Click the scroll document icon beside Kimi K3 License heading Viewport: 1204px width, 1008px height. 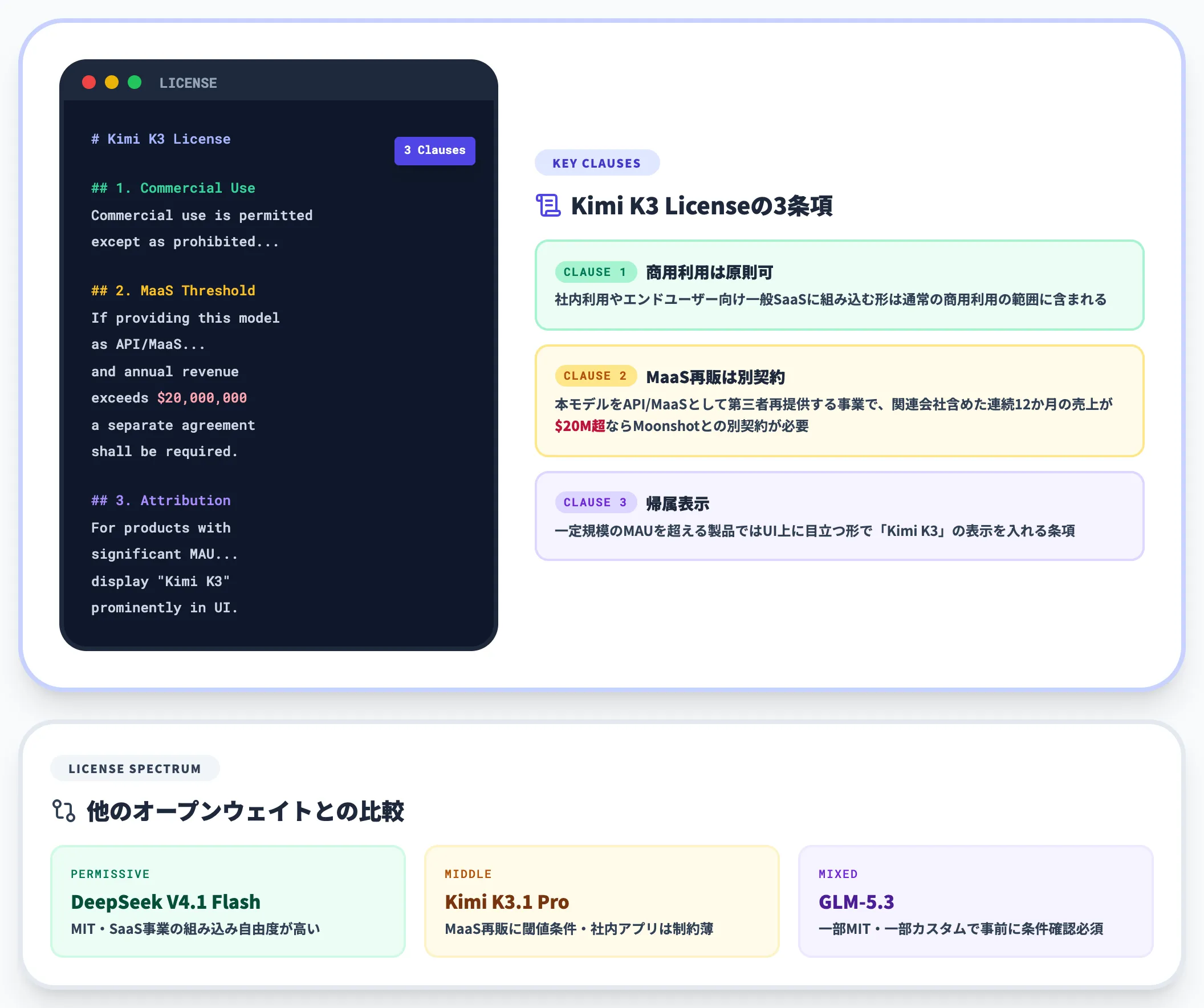pyautogui.click(x=548, y=205)
